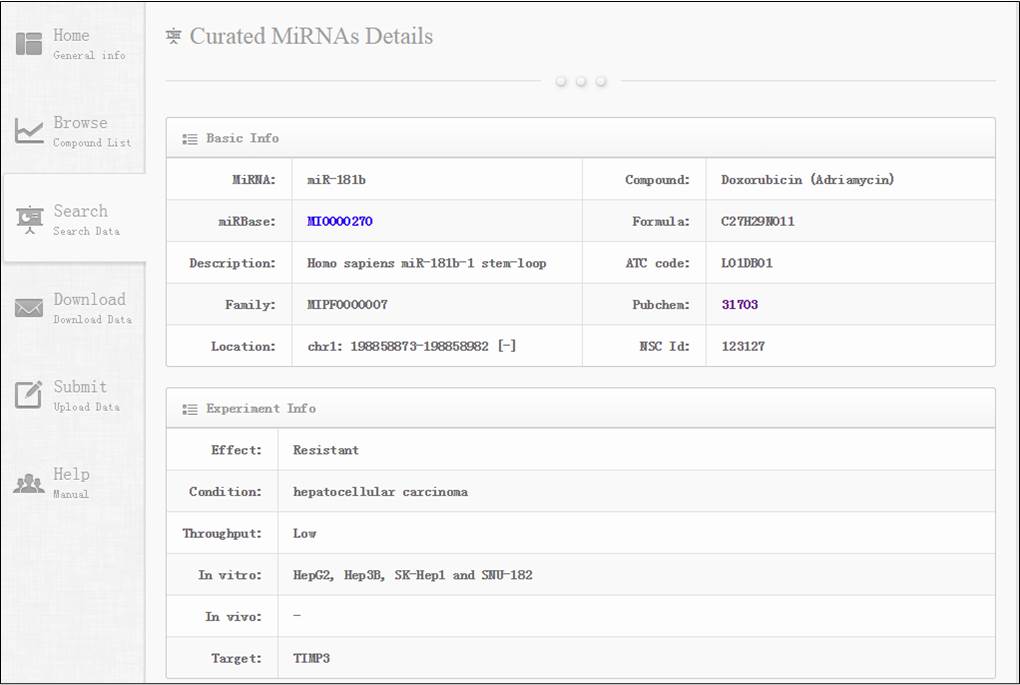Click the Basic Info panel header
Image resolution: width=1020 pixels, height=685 pixels.
tap(580, 138)
